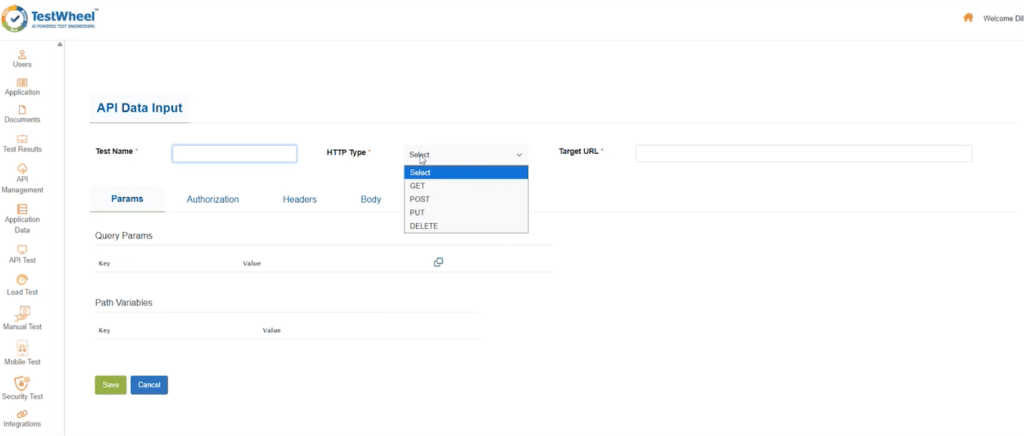Open the Users sidebar icon

tap(22, 54)
